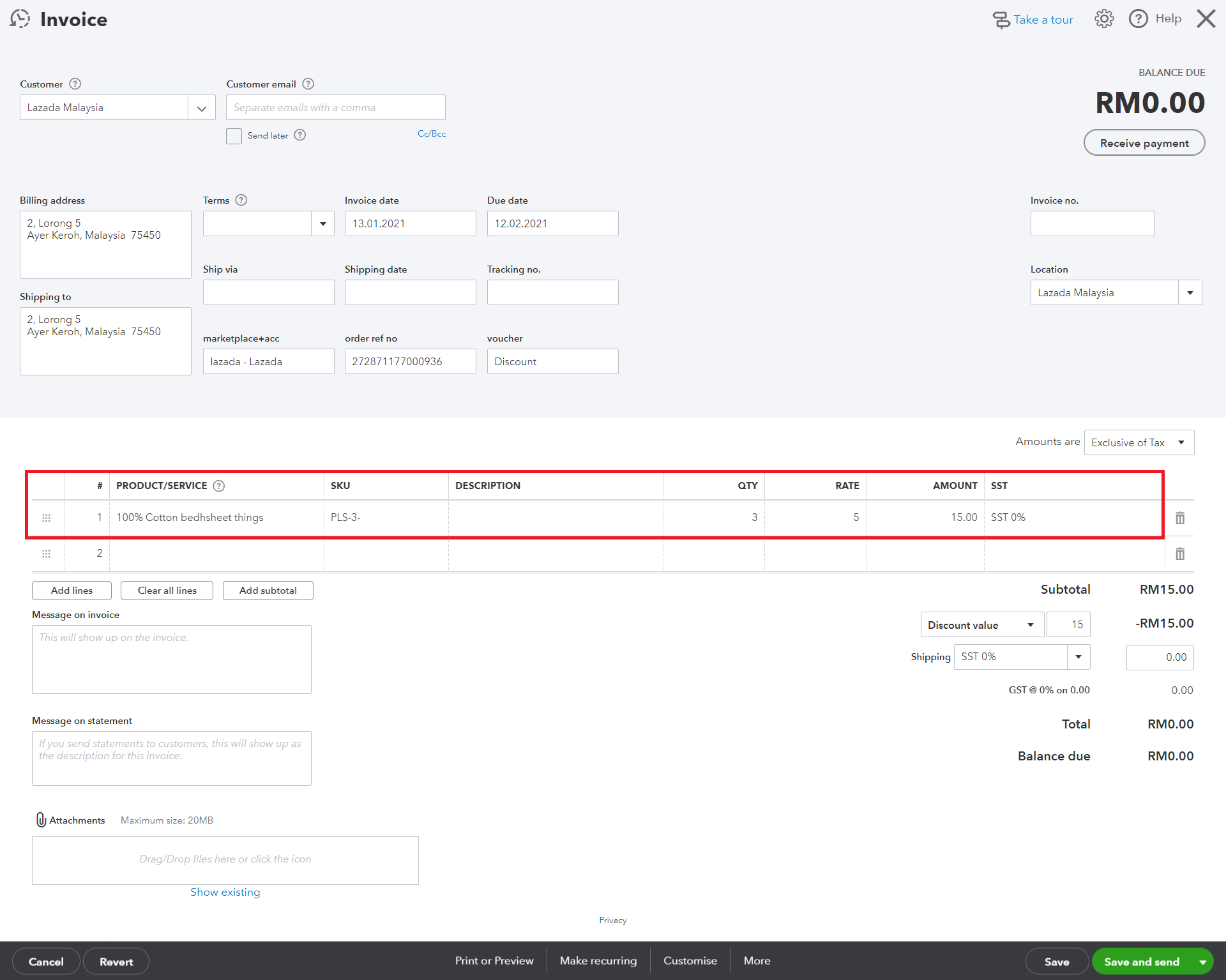
Task: Open the Terms dropdown arrow
Action: [323, 223]
